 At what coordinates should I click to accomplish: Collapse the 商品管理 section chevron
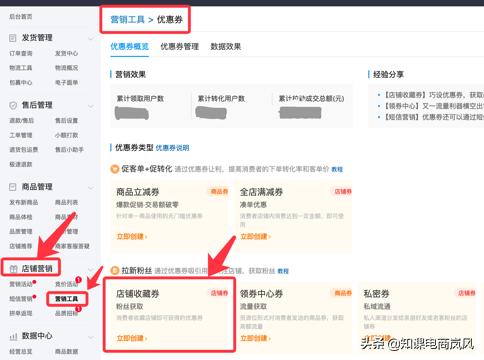pyautogui.click(x=91, y=187)
